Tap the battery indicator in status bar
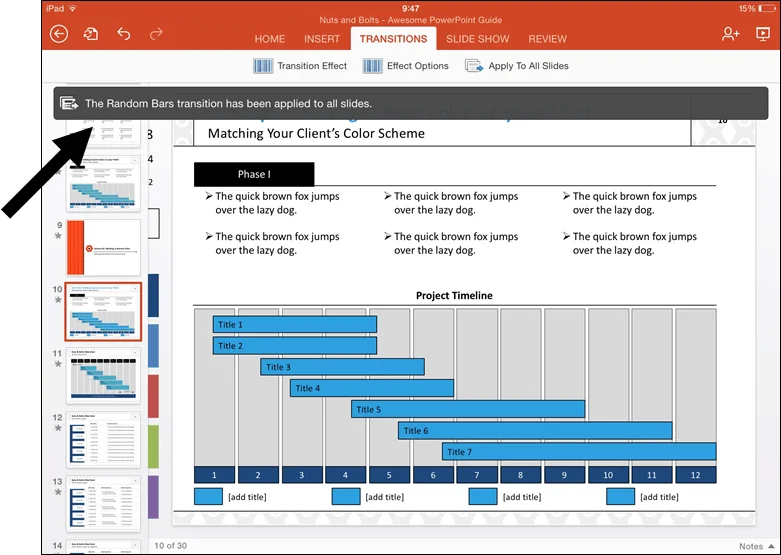This screenshot has height=555, width=781. tap(767, 8)
